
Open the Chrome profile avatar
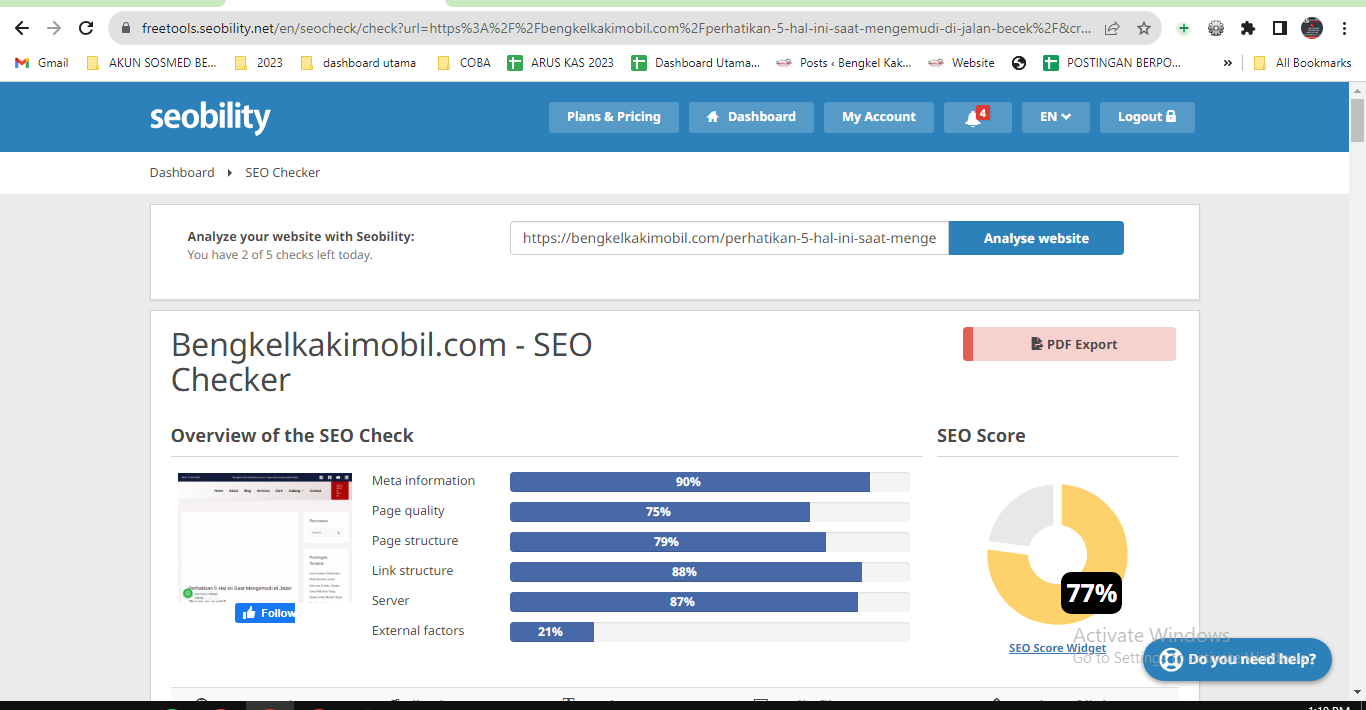click(1312, 28)
